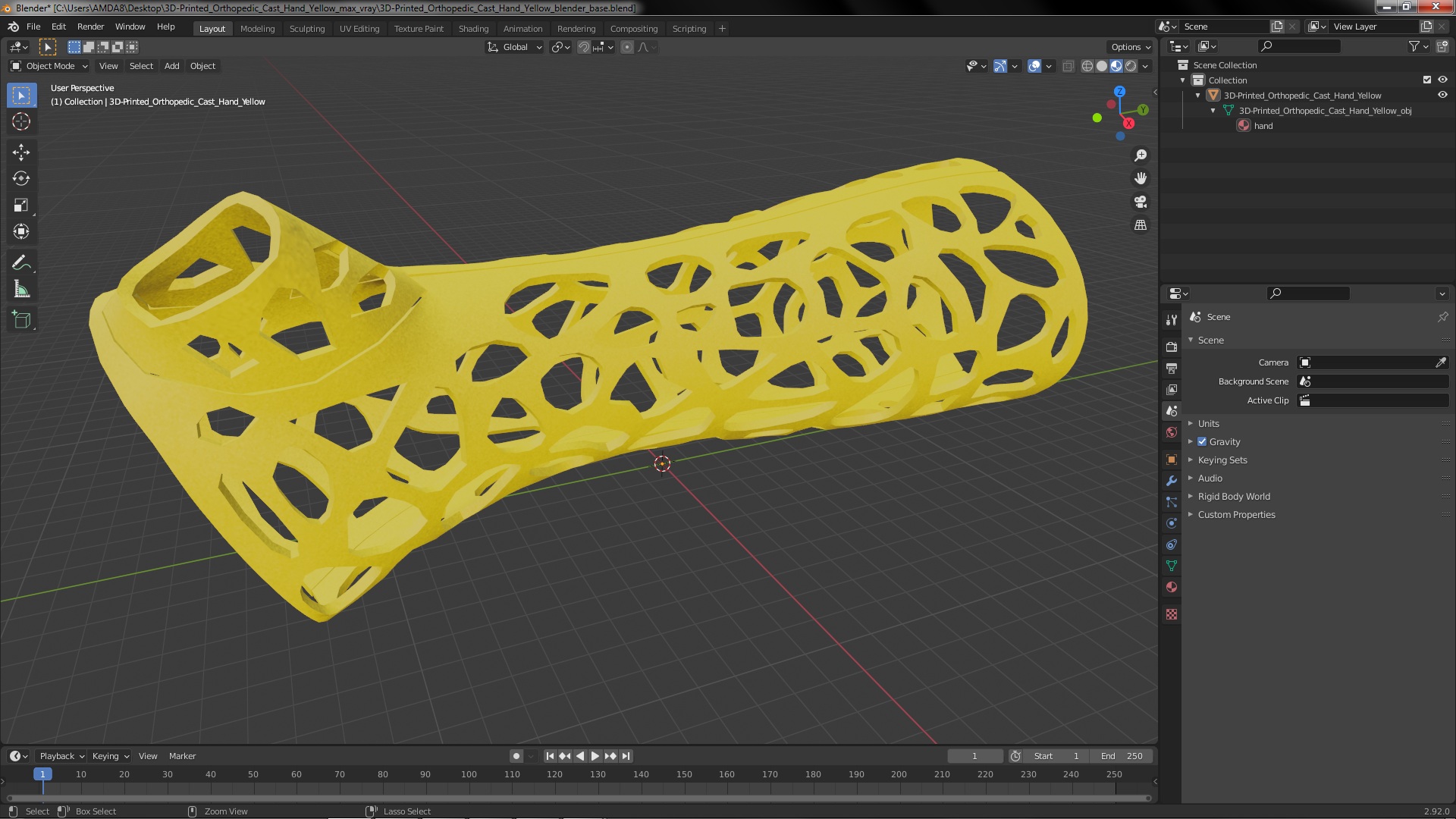Open the Object properties tab

[x=1172, y=460]
